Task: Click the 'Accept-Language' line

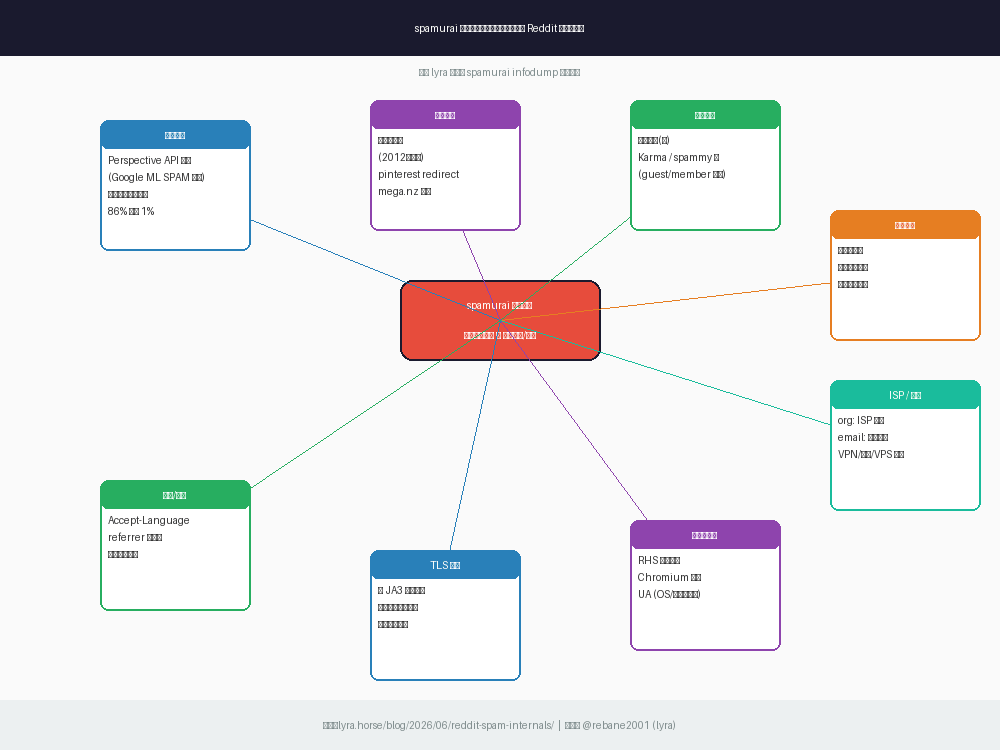Action: coord(149,520)
